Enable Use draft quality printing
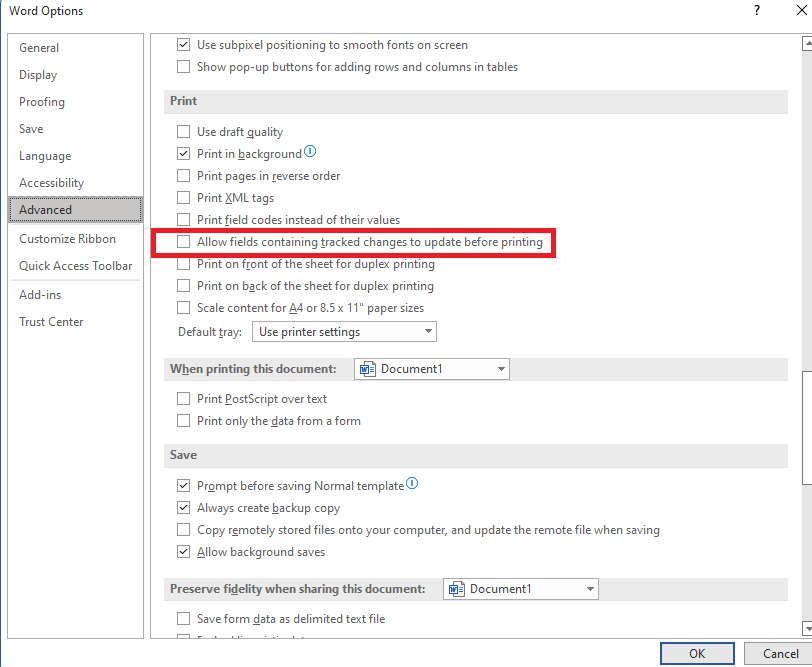Viewport: 812px width, 667px height. (x=183, y=131)
